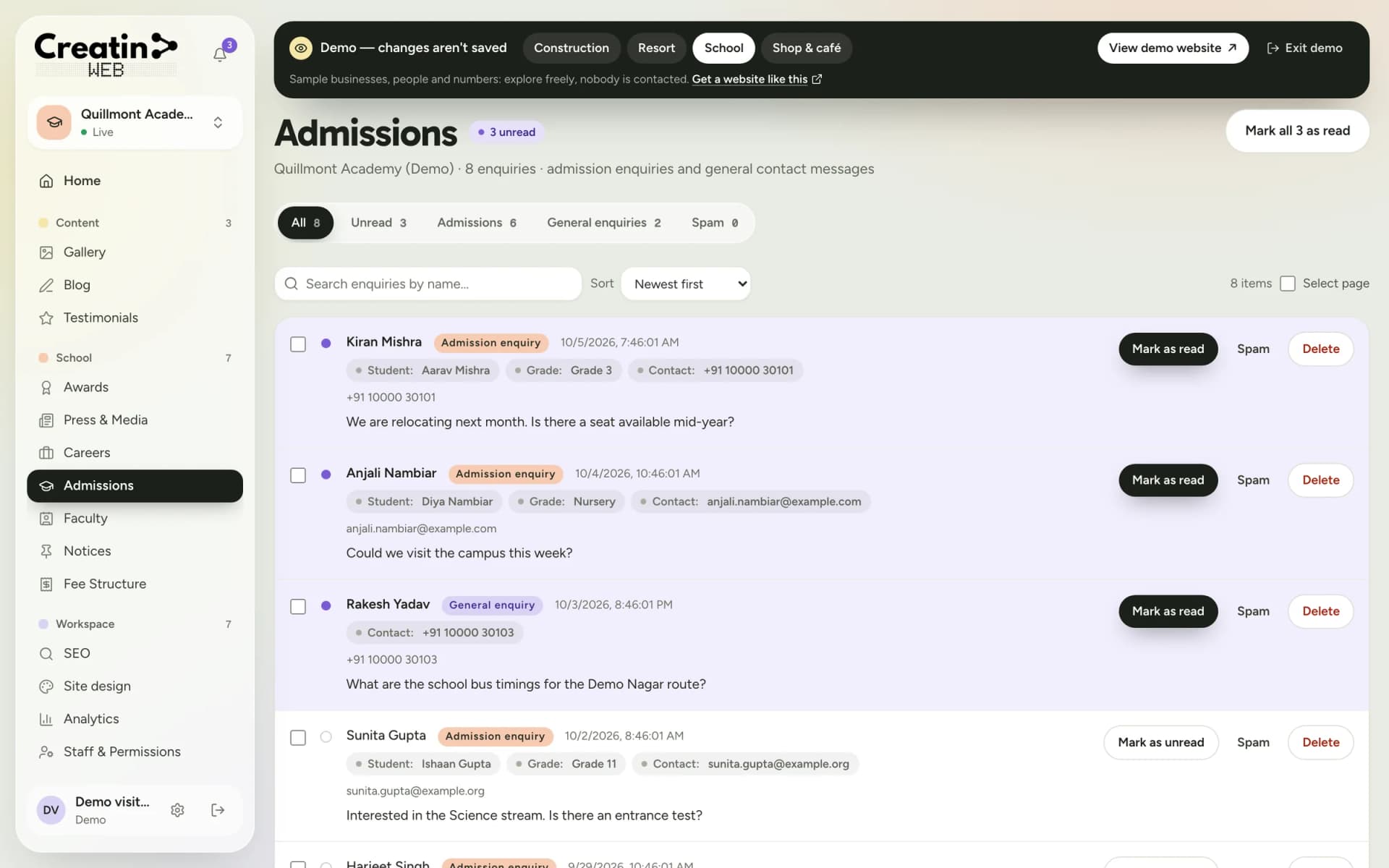Switch to General enquiries tab
This screenshot has width=1389, height=868.
[x=604, y=223]
